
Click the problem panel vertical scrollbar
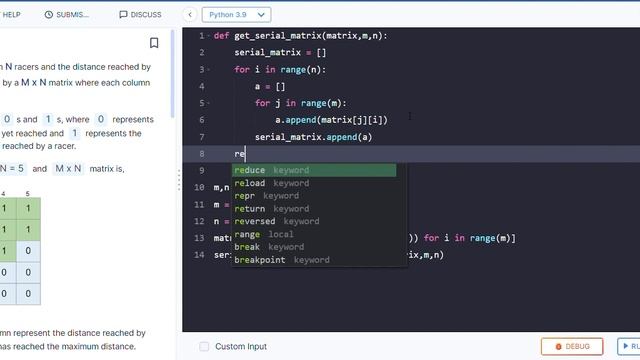[173, 73]
